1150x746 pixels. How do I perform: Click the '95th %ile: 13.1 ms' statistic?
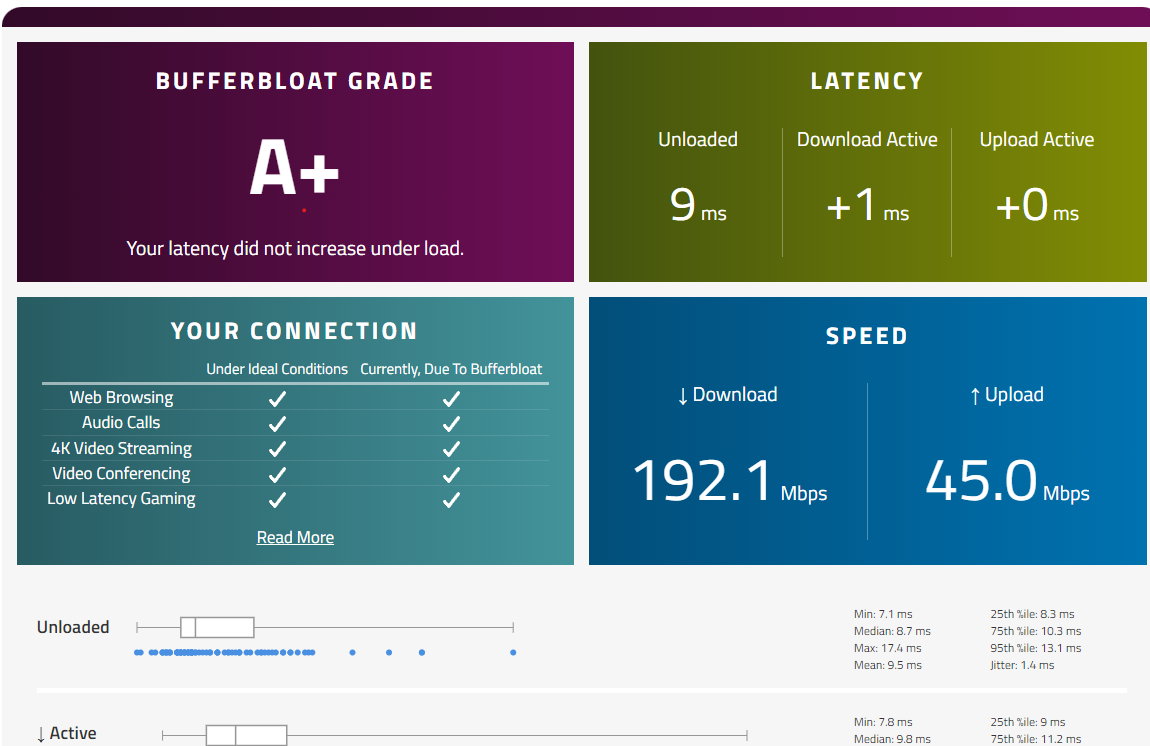tap(1036, 648)
